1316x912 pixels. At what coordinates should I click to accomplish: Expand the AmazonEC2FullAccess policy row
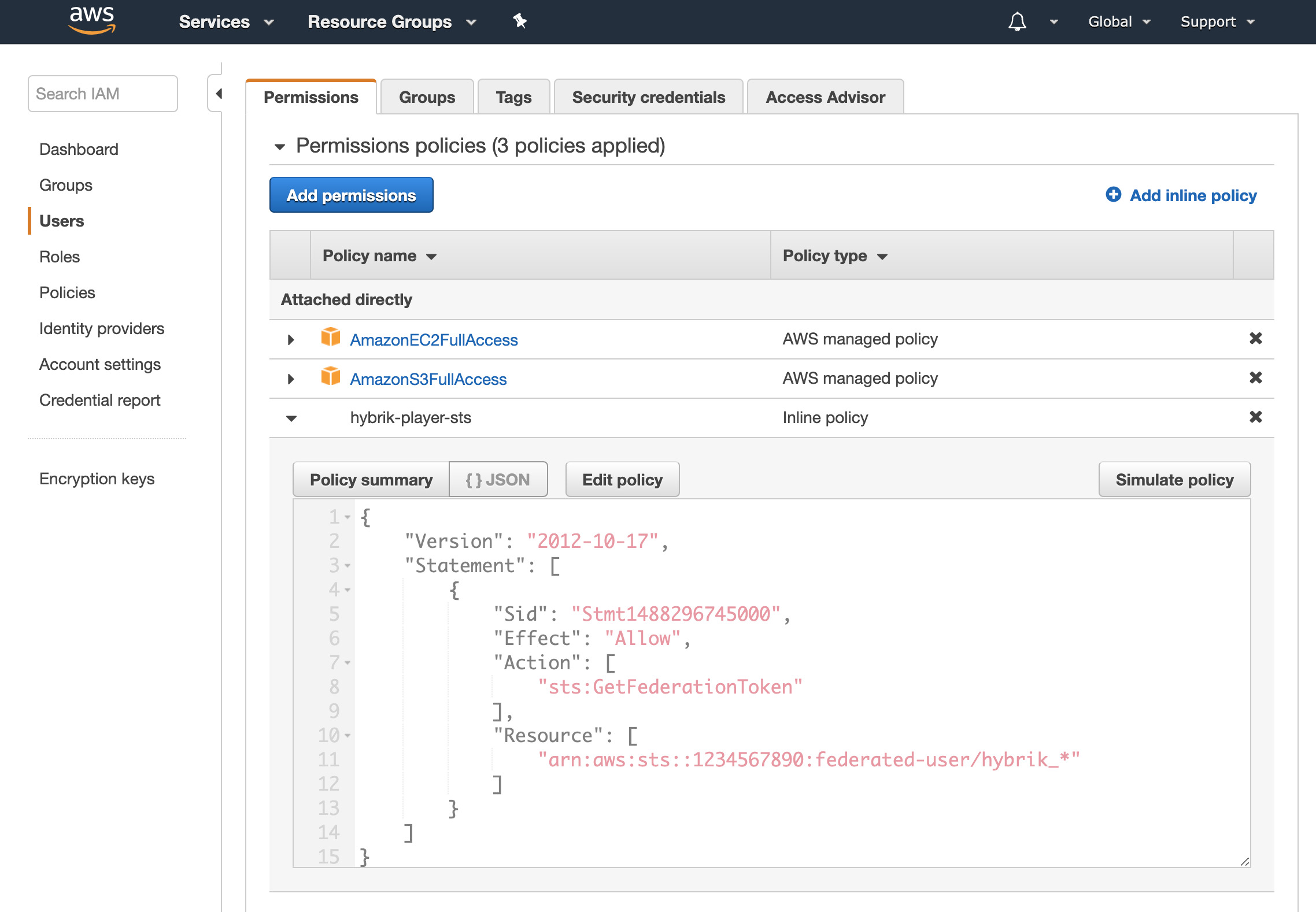(291, 340)
